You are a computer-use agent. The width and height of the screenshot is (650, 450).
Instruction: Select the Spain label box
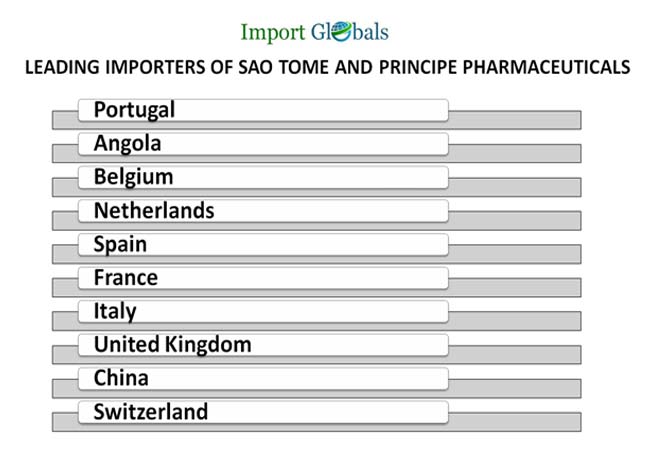tap(263, 244)
